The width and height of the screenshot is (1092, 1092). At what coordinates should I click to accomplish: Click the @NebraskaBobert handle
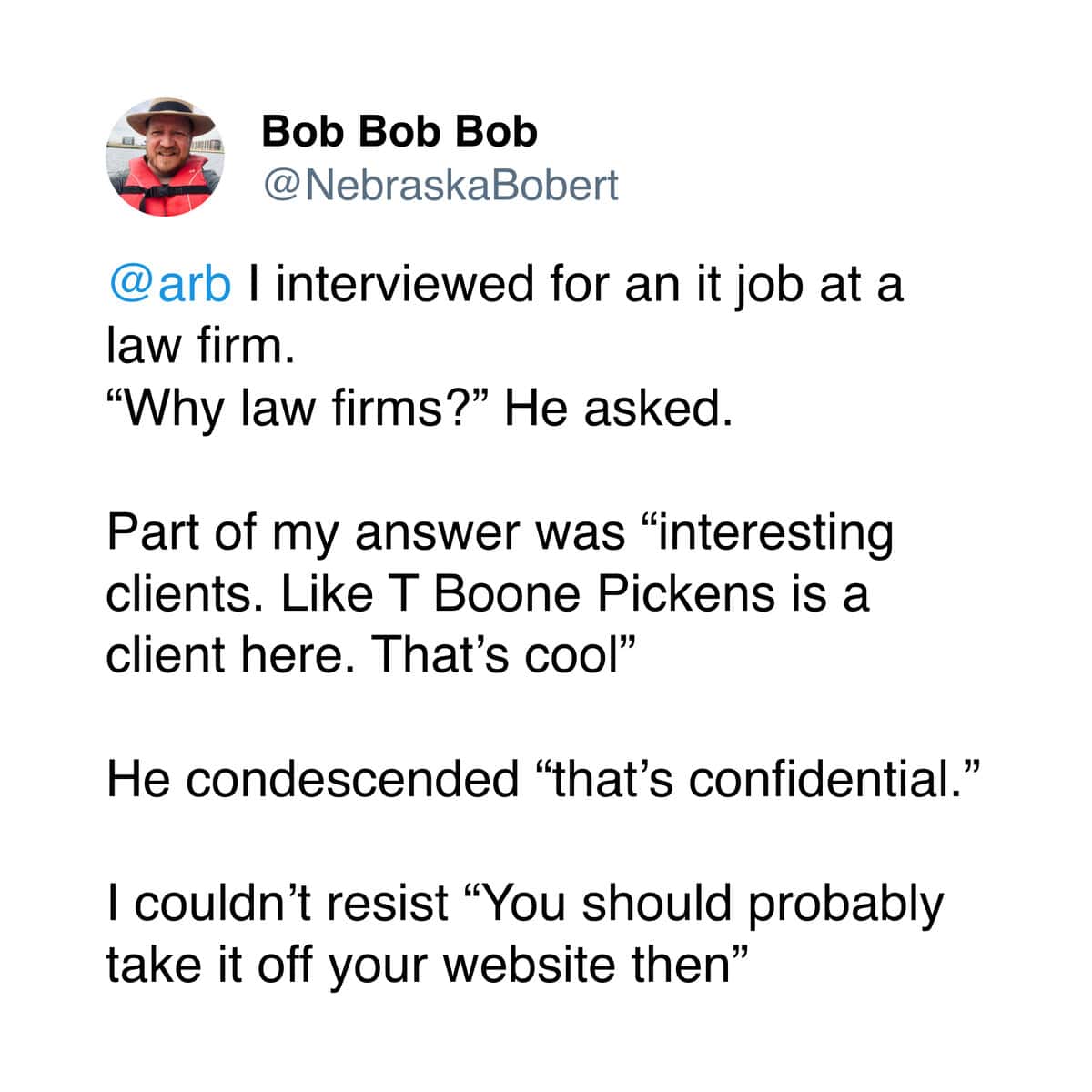(x=440, y=185)
